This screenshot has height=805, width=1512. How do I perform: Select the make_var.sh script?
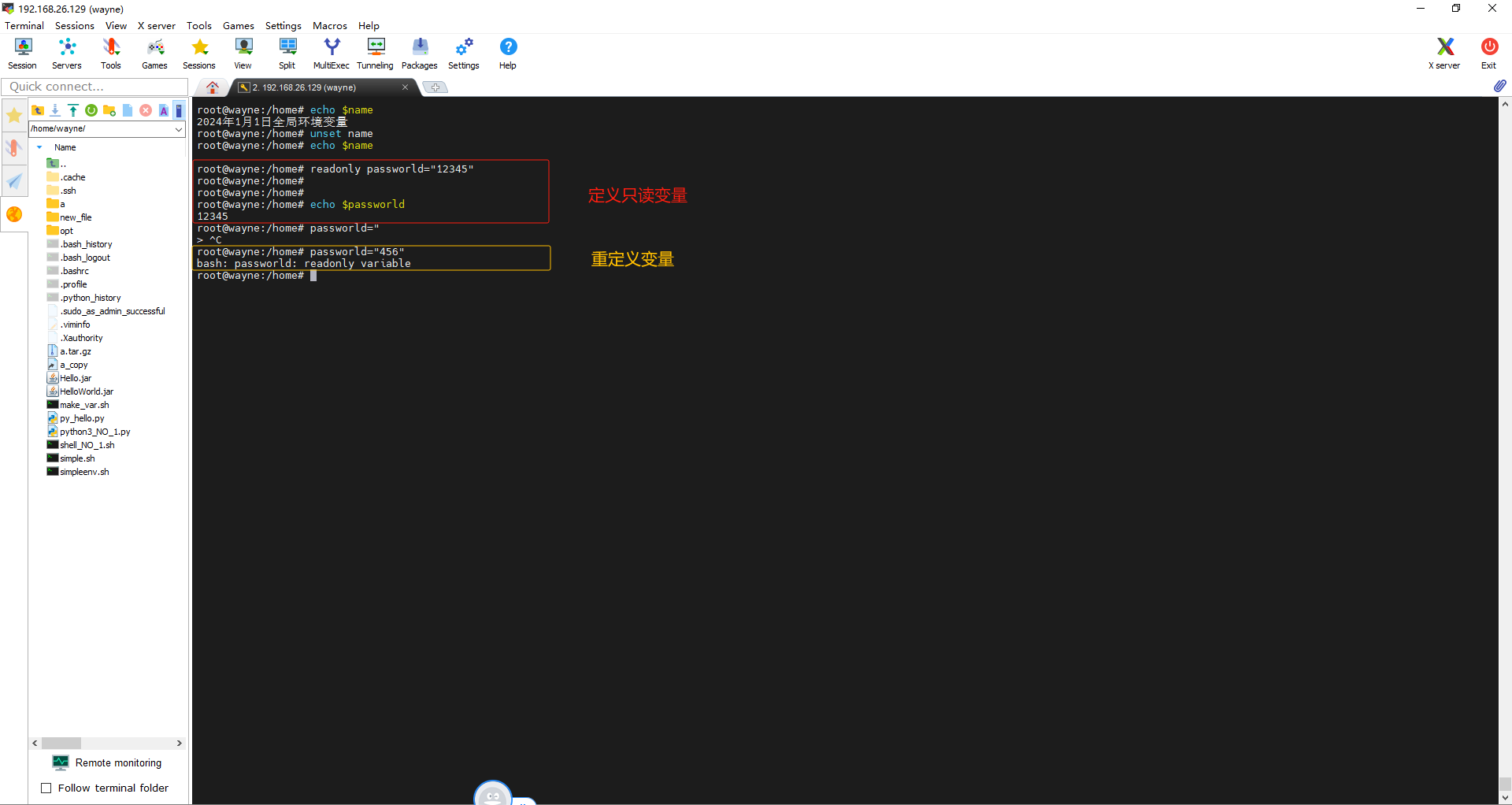point(78,405)
